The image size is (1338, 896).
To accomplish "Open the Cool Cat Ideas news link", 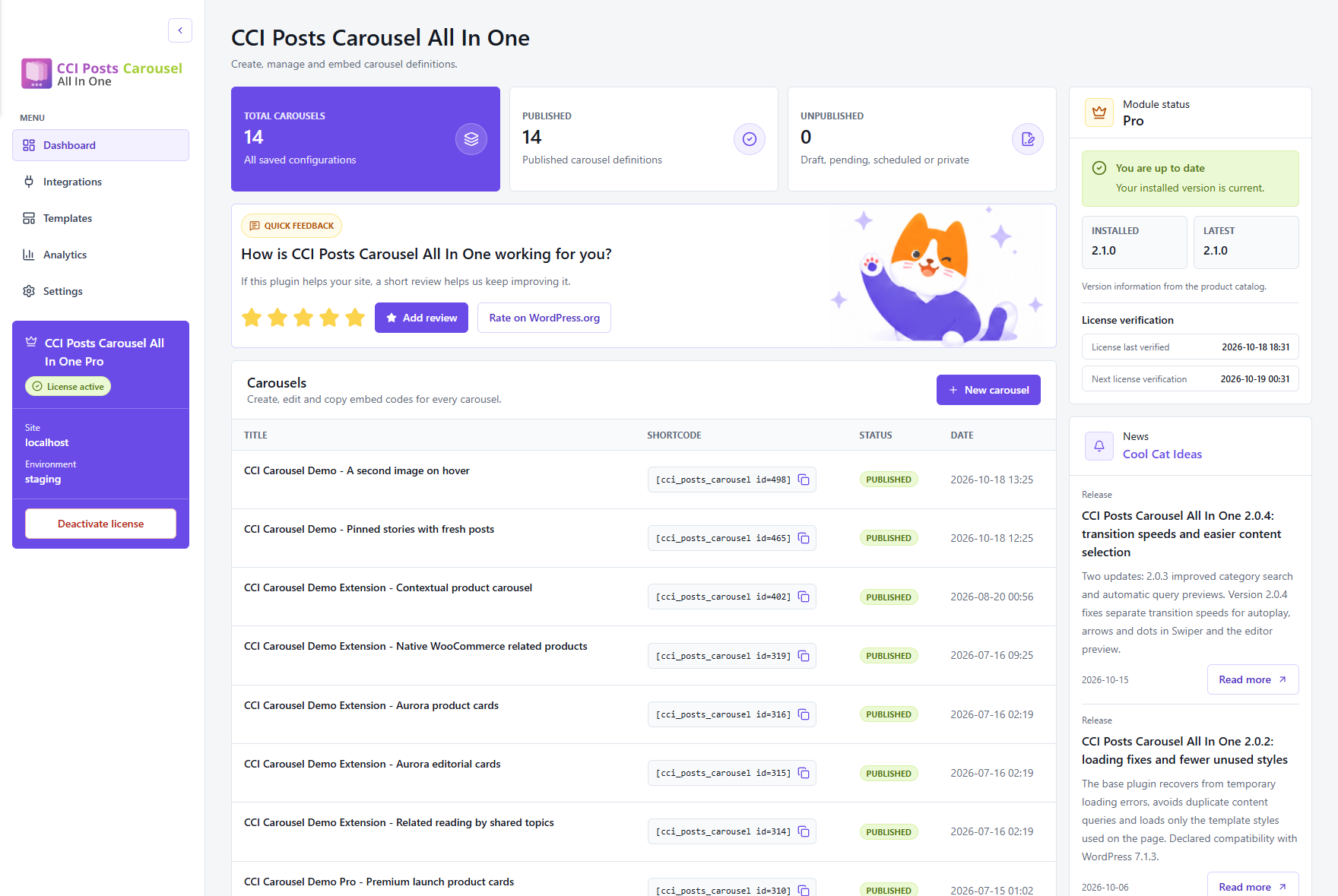I will click(1162, 454).
